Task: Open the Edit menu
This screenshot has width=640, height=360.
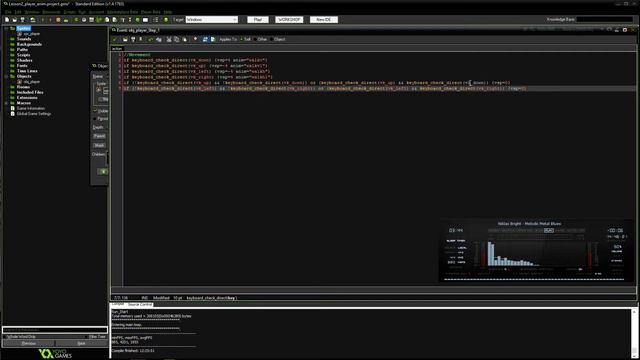Action: pos(18,12)
